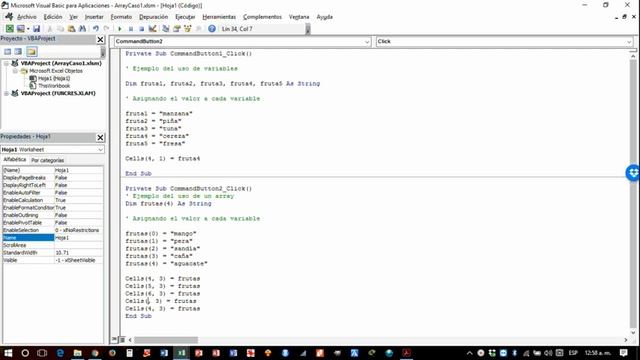Open the Hoja1 Worksheet properties dropdown
This screenshot has height=360, width=640.
pyautogui.click(x=100, y=150)
